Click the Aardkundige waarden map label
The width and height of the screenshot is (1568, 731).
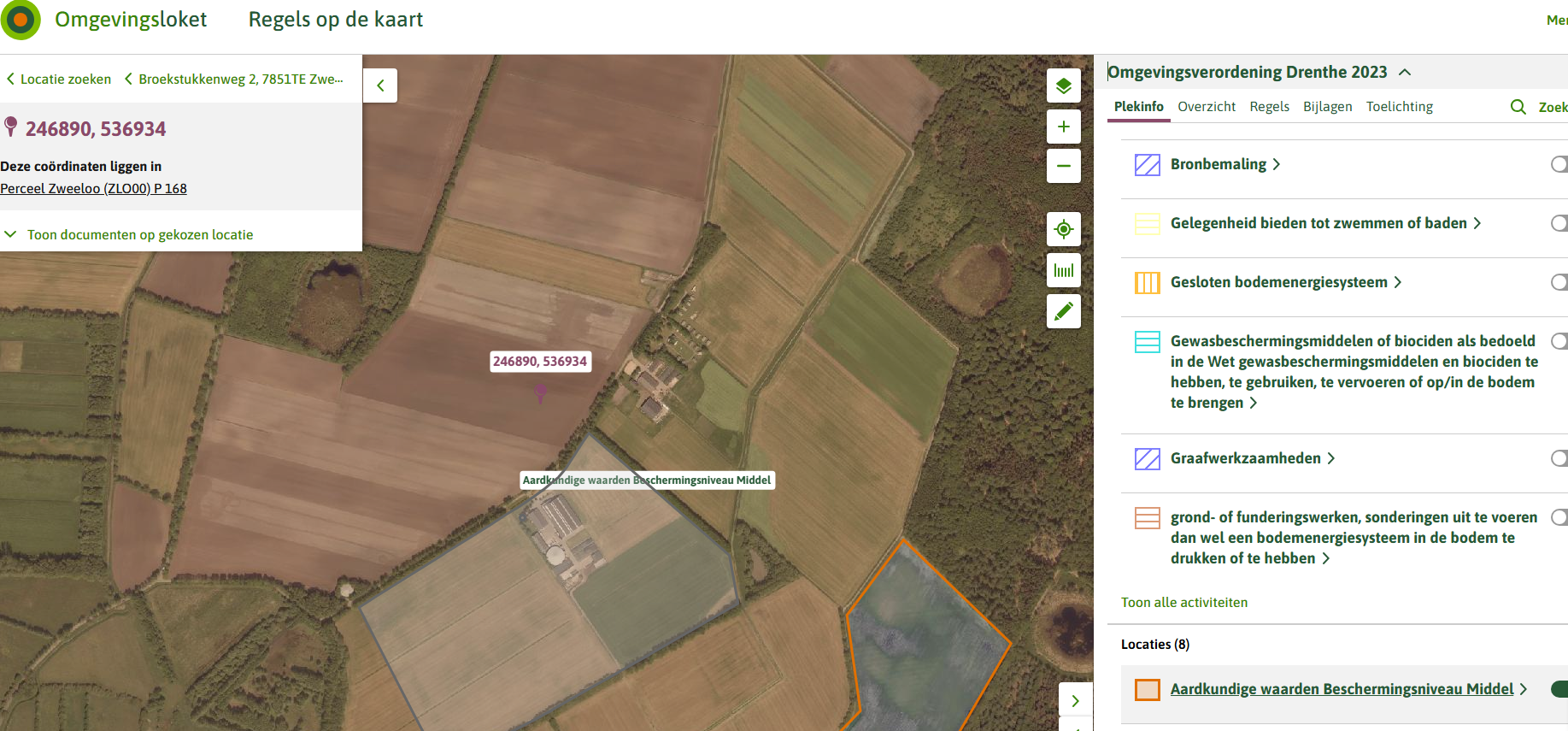[x=648, y=480]
